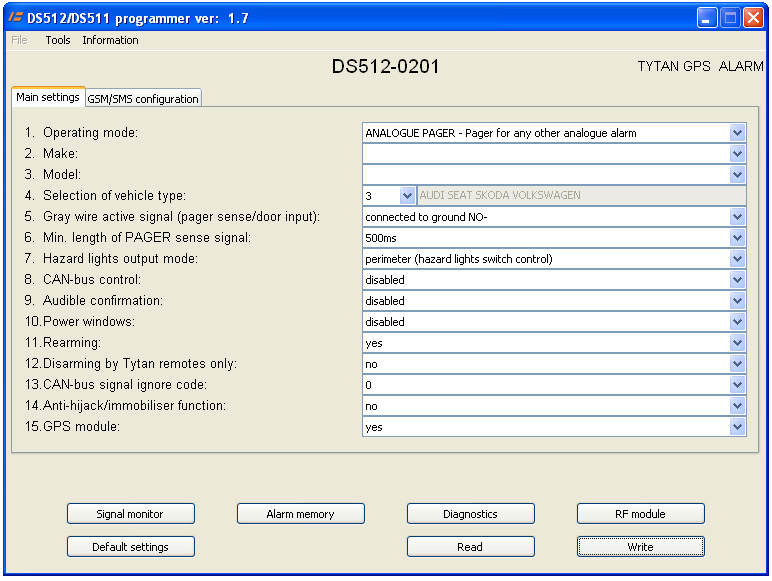Viewport: 772px width, 581px height.
Task: Expand CAN-bus signal ignore code dropdown arrow
Action: coord(737,385)
